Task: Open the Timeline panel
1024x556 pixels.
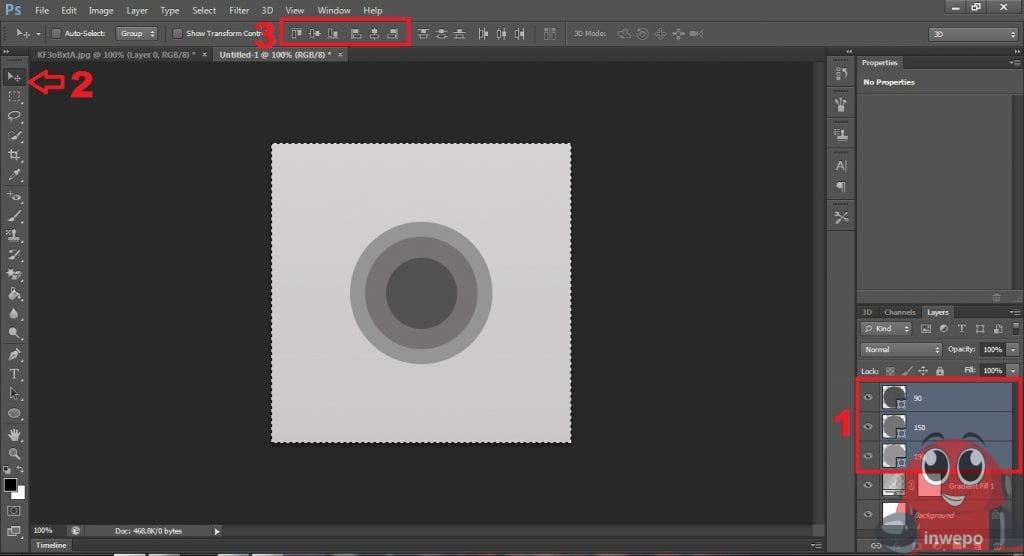Action: coord(50,546)
